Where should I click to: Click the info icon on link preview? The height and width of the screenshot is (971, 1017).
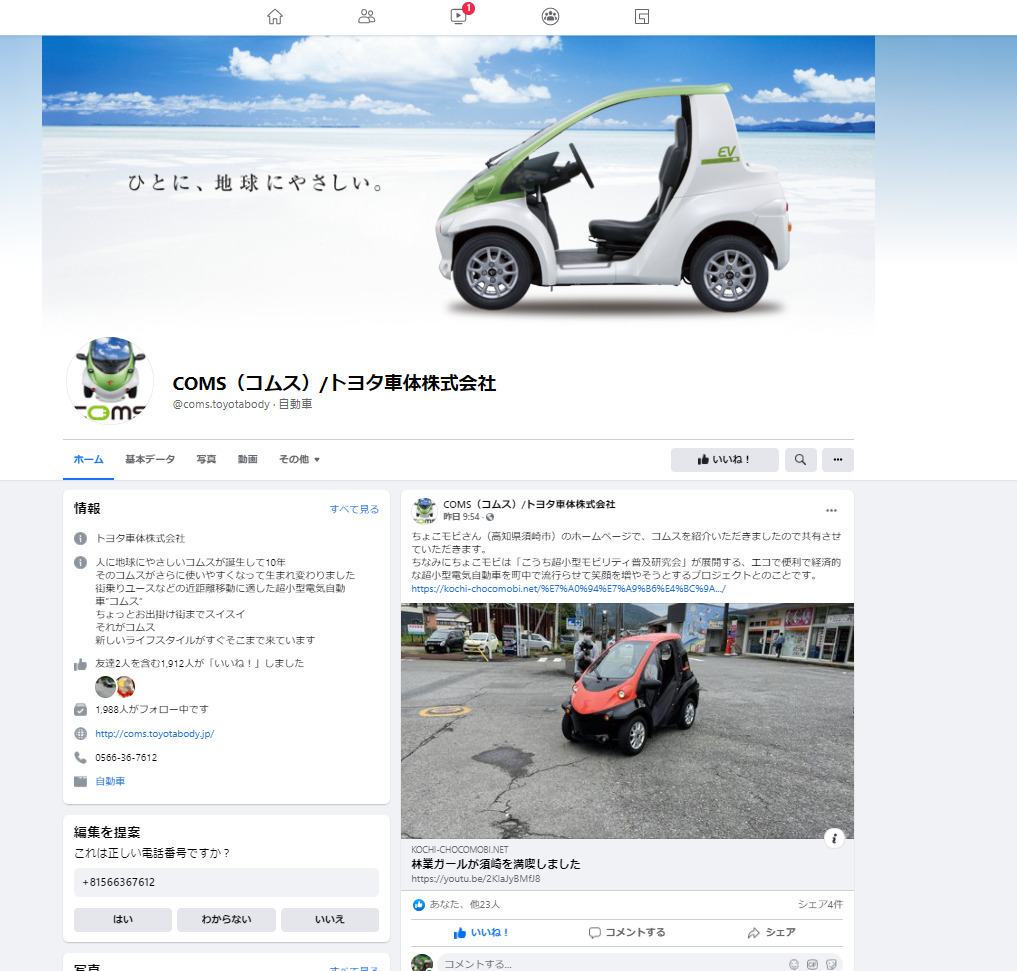point(834,838)
